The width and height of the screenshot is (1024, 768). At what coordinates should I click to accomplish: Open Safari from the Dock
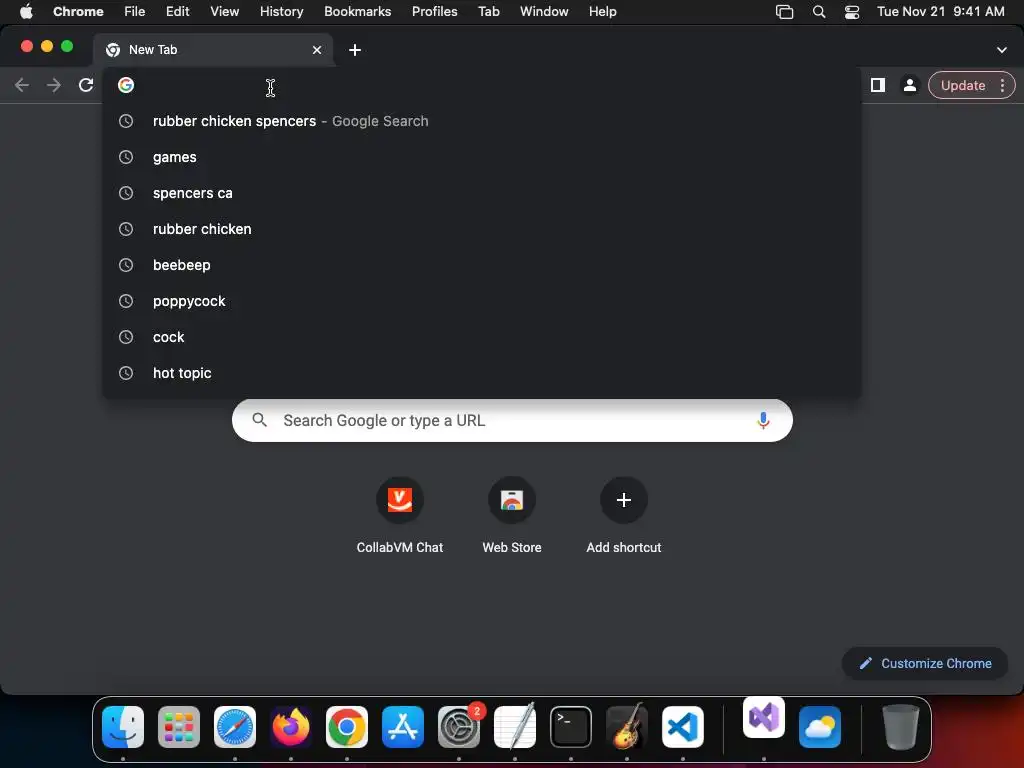click(234, 726)
